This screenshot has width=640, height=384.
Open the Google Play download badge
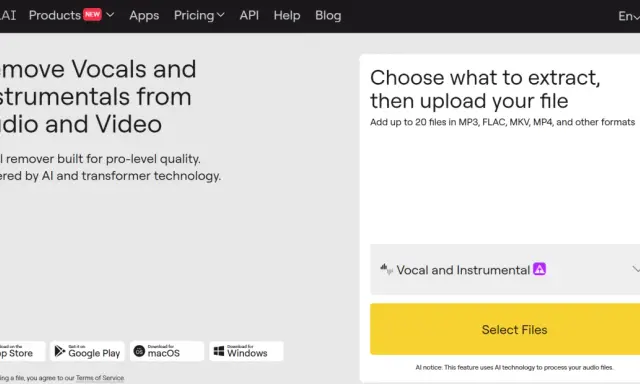point(87,351)
